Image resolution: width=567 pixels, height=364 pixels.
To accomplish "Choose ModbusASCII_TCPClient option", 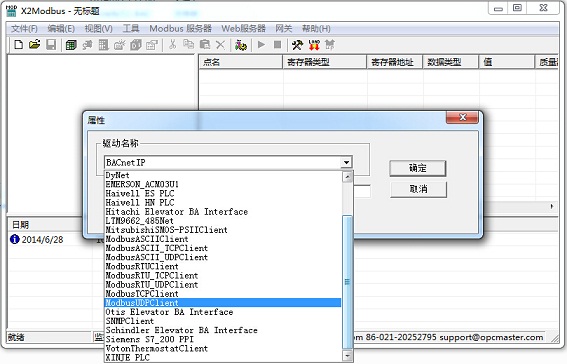I will [x=223, y=248].
